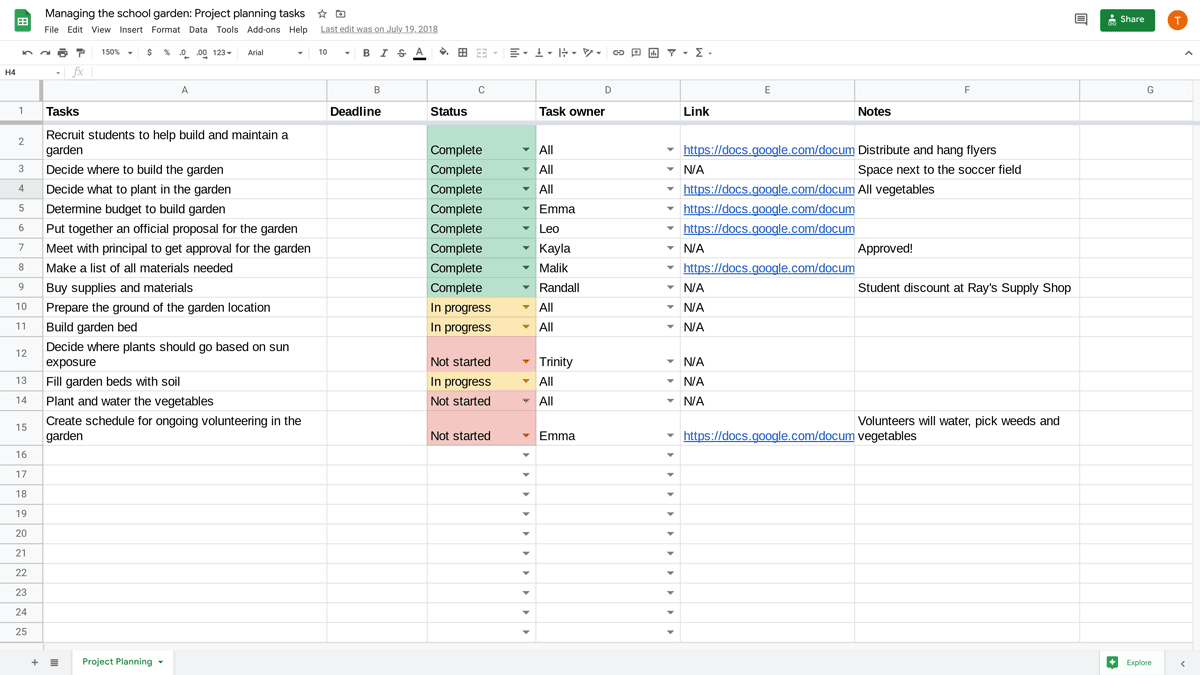This screenshot has width=1200, height=675.
Task: Open the Data menu
Action: 198,30
